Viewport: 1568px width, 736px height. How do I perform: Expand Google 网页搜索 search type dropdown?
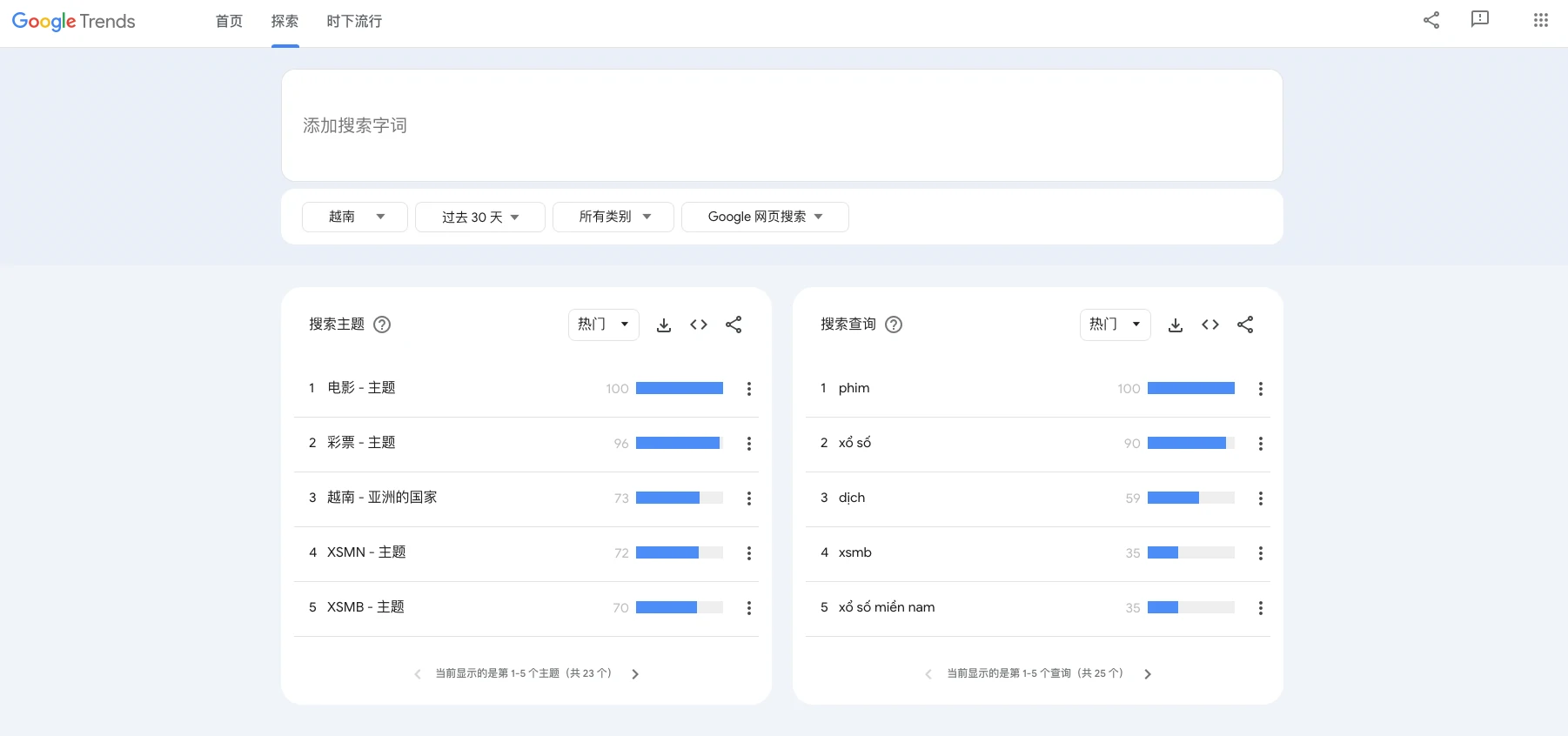click(765, 217)
